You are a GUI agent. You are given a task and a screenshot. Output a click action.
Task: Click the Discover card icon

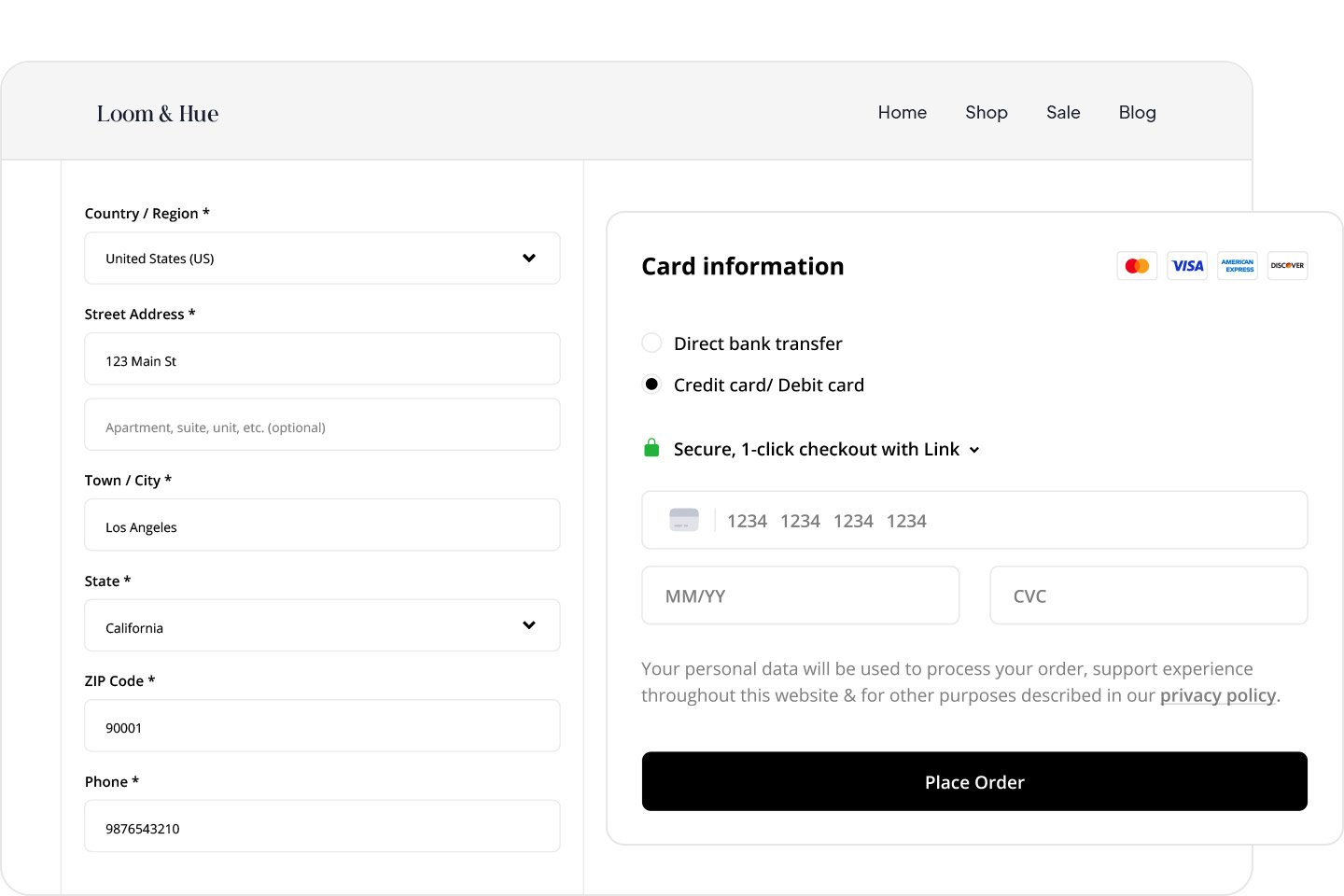point(1287,266)
